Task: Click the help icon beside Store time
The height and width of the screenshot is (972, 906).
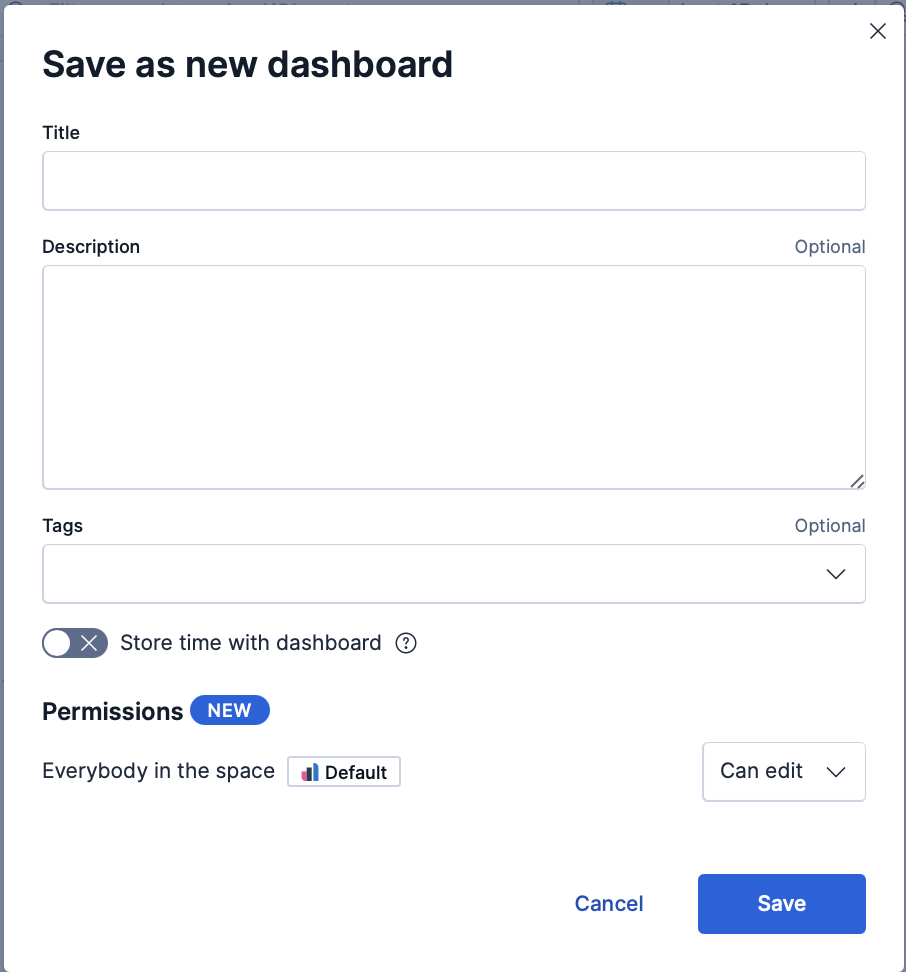Action: [406, 643]
